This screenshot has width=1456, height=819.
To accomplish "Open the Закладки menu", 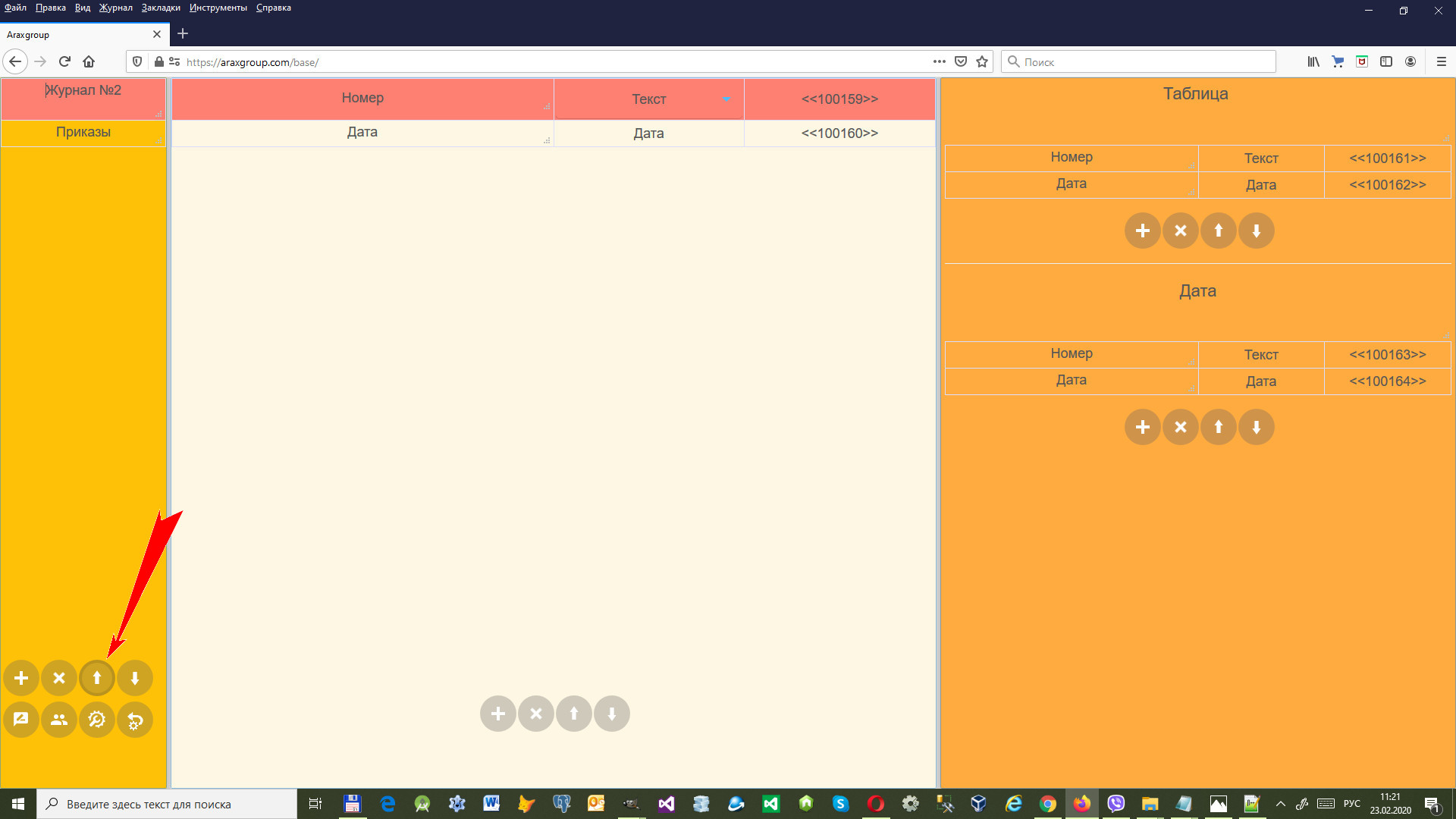I will [x=161, y=8].
